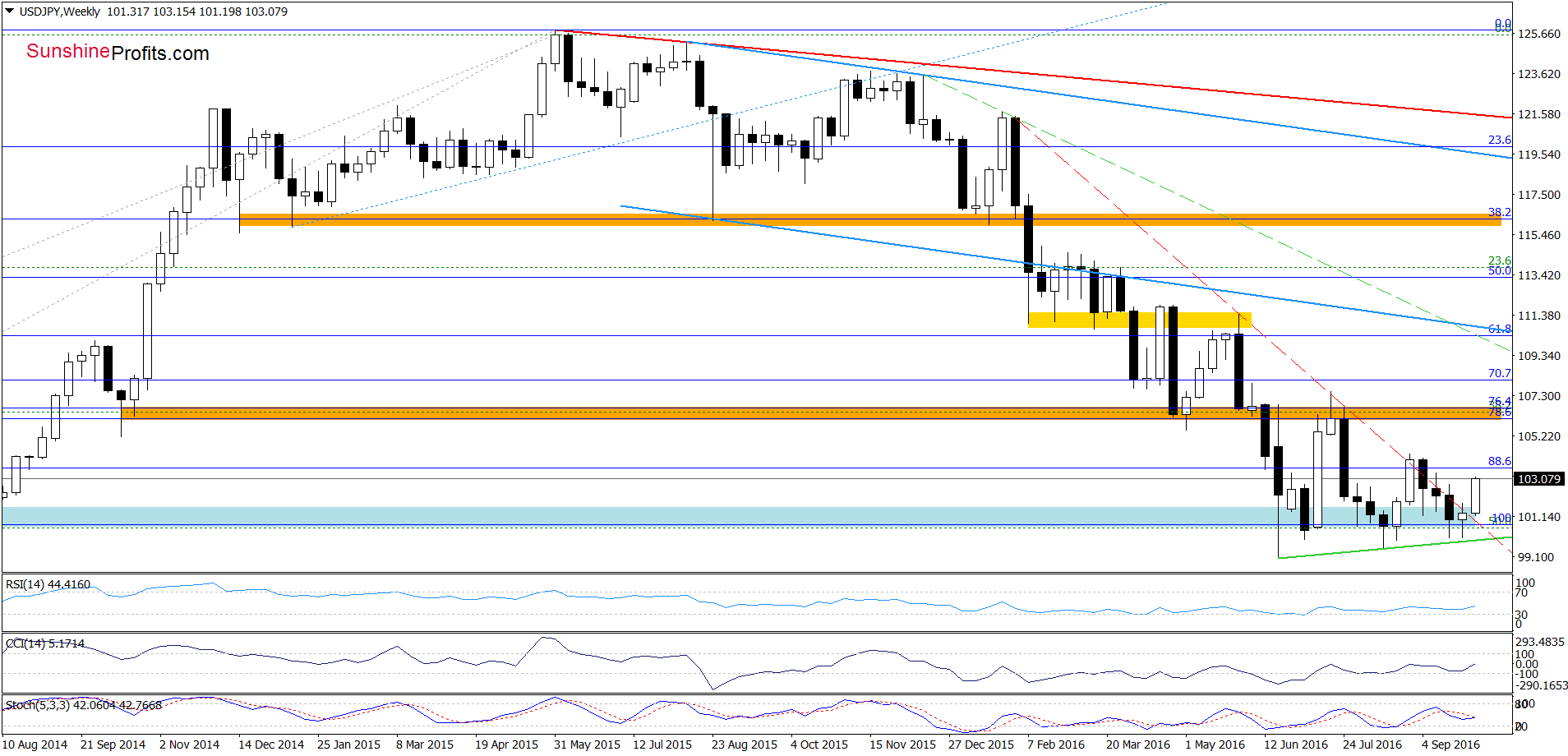The width and height of the screenshot is (1568, 756).
Task: Click the 31 May 2015 date label
Action: [587, 744]
